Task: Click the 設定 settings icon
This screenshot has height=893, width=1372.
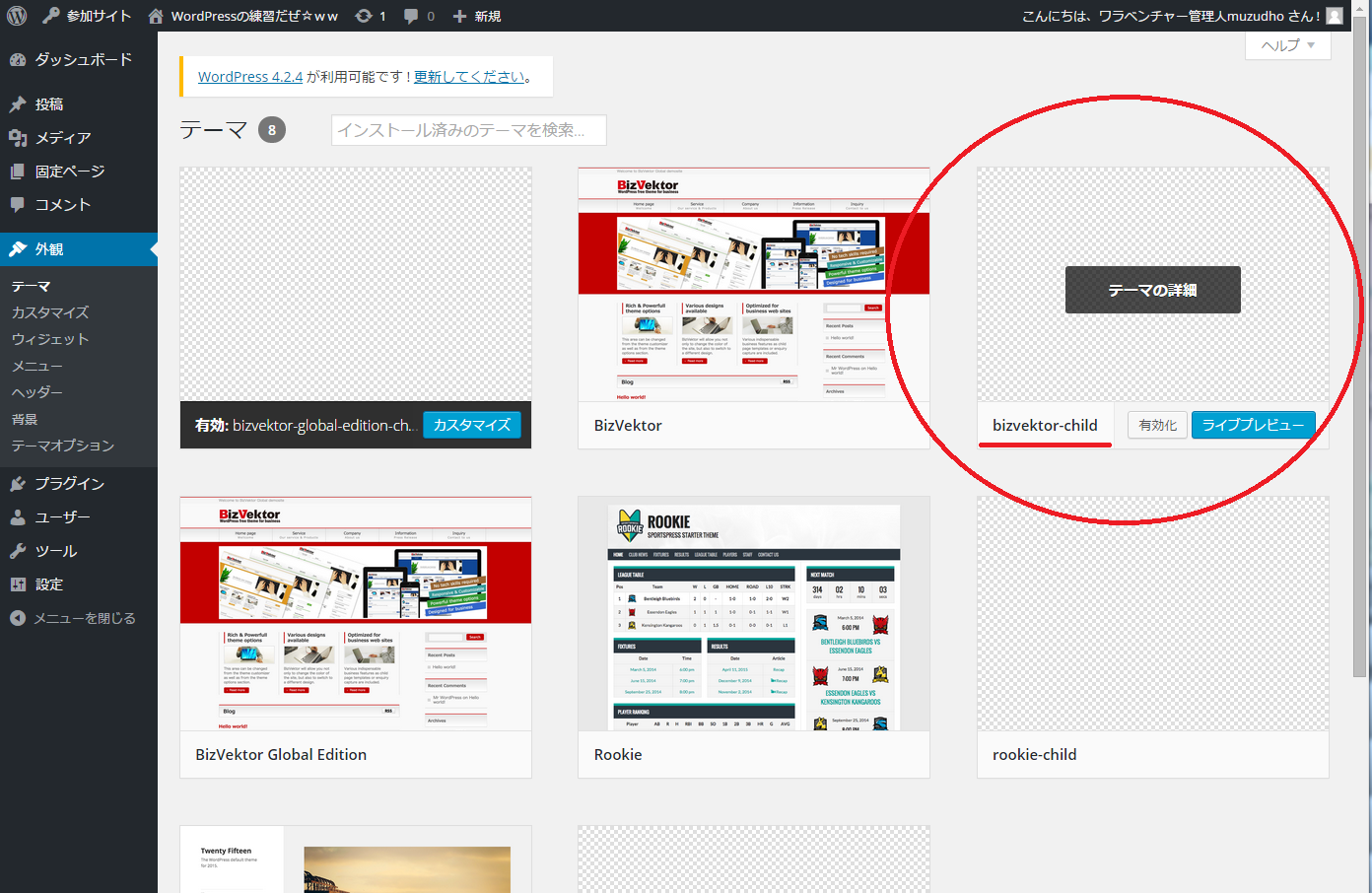Action: (18, 584)
